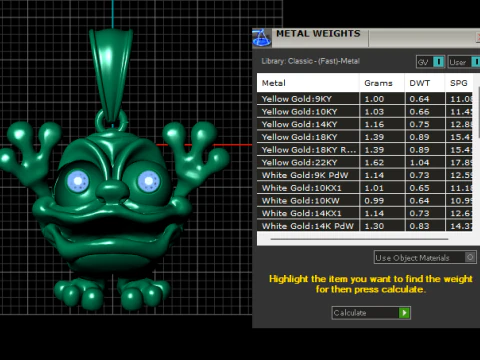Click the 0.75 DWT value
Viewport: 480px width, 360px height.
click(419, 124)
